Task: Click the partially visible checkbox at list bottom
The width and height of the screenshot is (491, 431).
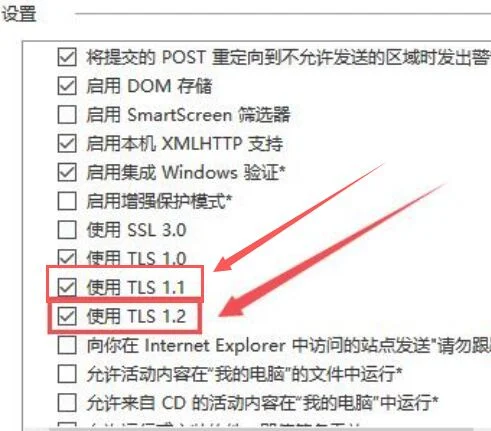Action: pos(67,426)
